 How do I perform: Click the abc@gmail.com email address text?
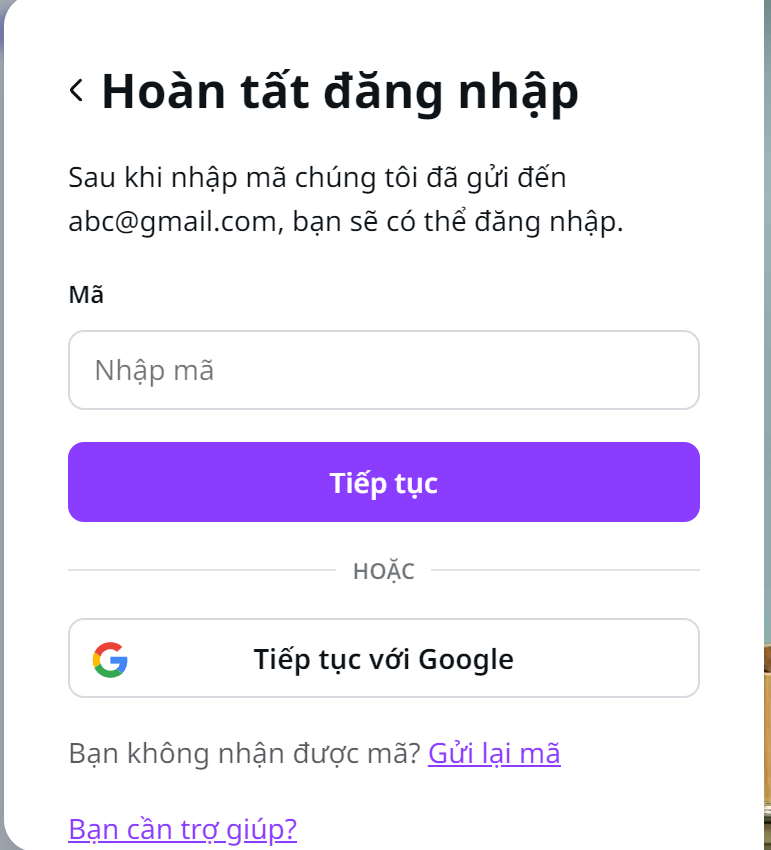tap(172, 222)
